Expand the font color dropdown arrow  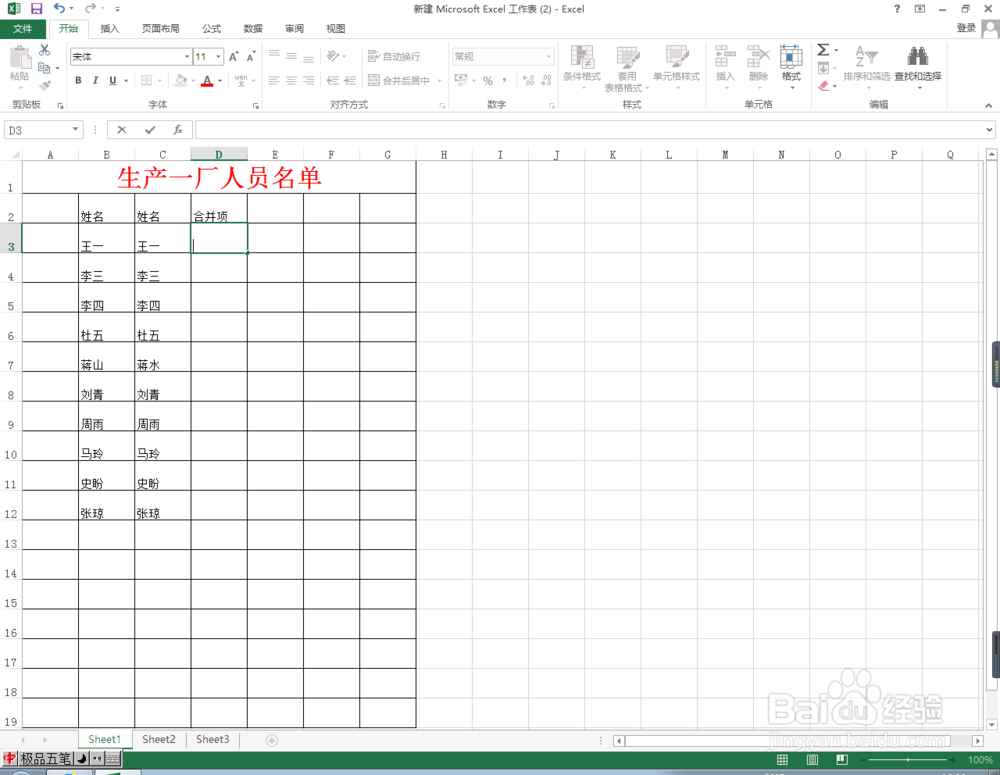220,81
